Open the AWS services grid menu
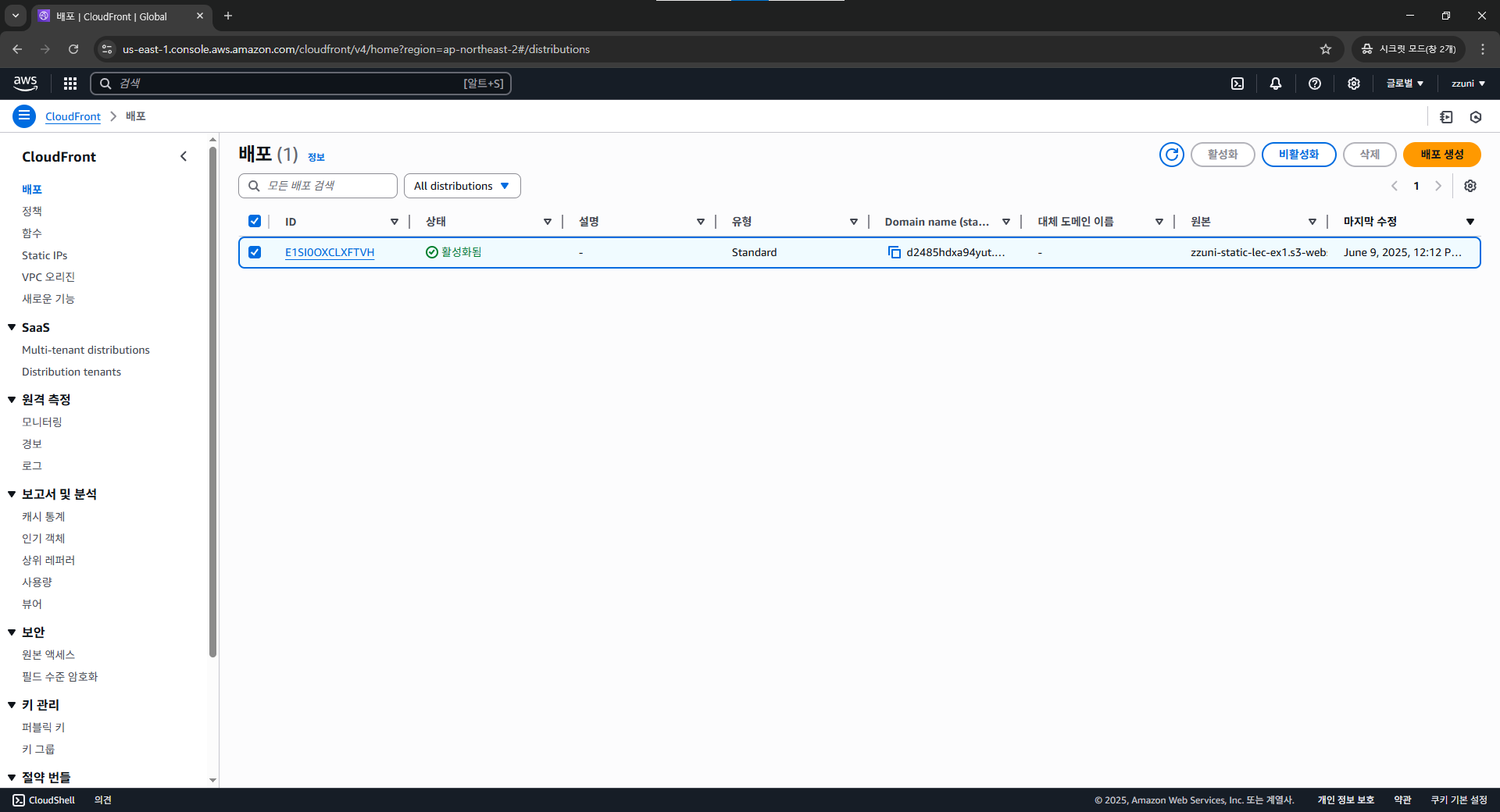The height and width of the screenshot is (812, 1500). coord(70,84)
